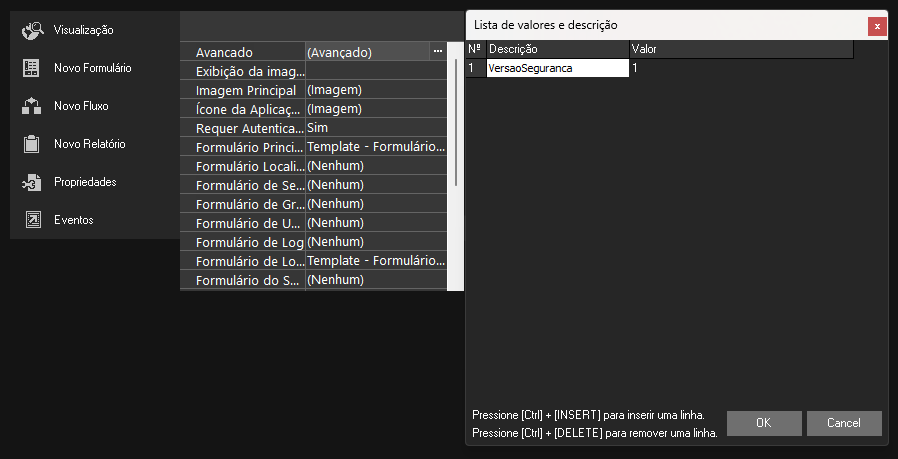898x459 pixels.
Task: Click the Valor cell in row 1
Action: point(740,68)
